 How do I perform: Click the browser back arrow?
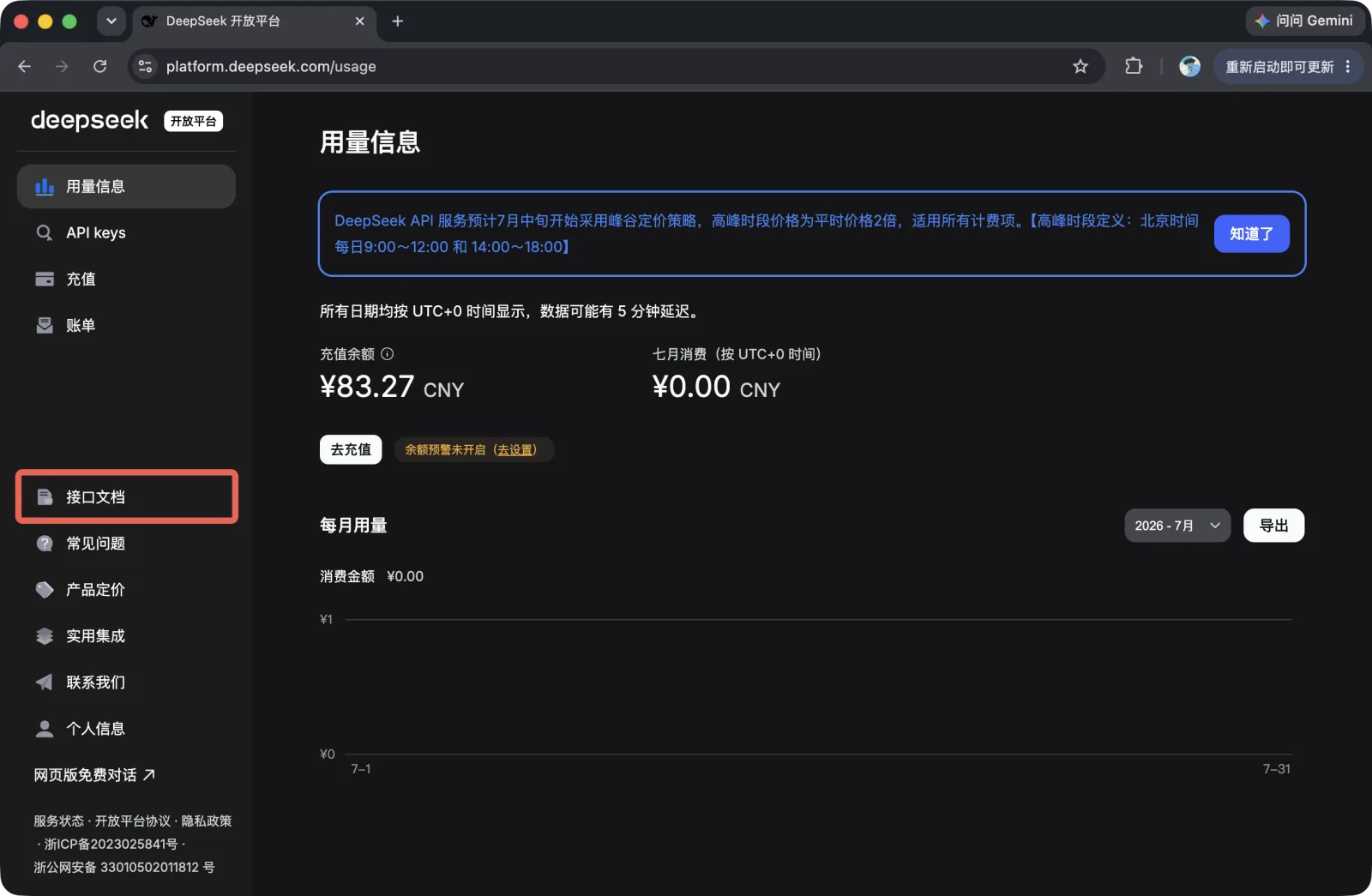click(24, 66)
